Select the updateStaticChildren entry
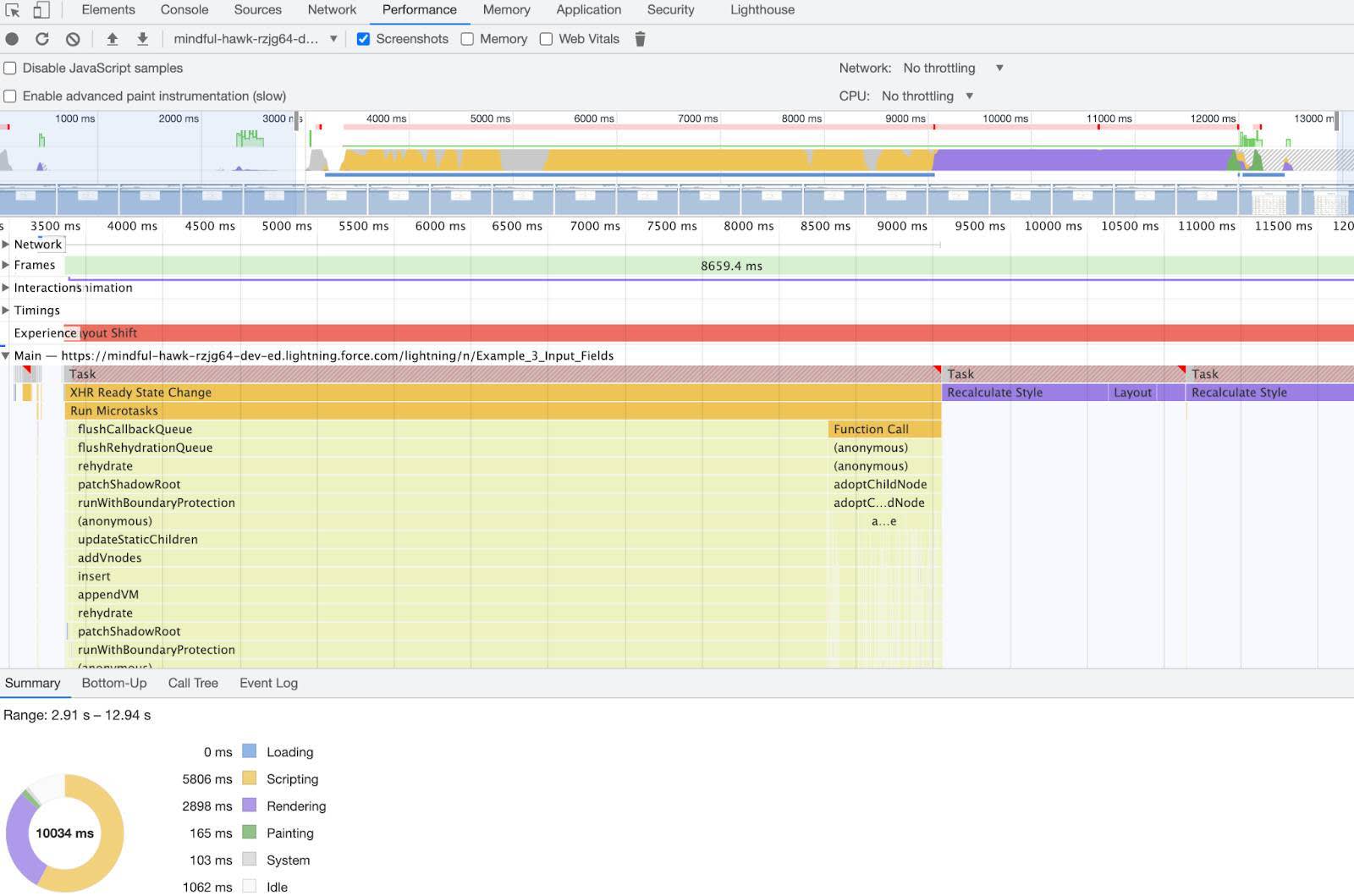1354x896 pixels. pos(446,539)
